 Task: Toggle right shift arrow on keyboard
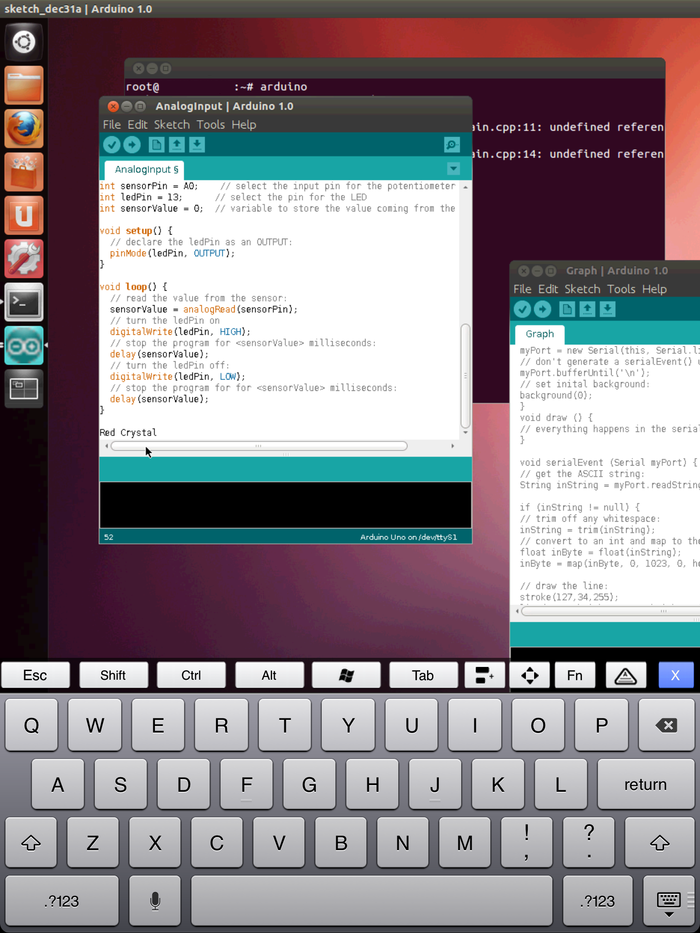coord(660,842)
